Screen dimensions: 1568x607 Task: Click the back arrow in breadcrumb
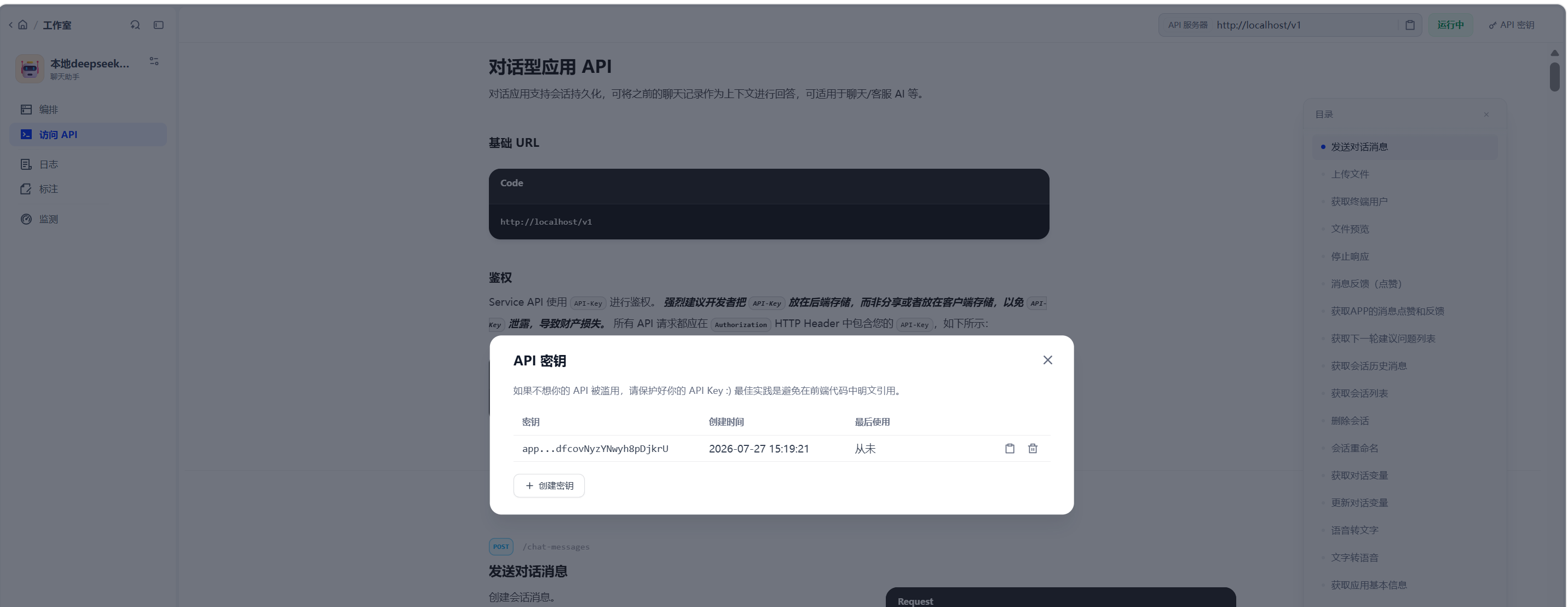(10, 25)
